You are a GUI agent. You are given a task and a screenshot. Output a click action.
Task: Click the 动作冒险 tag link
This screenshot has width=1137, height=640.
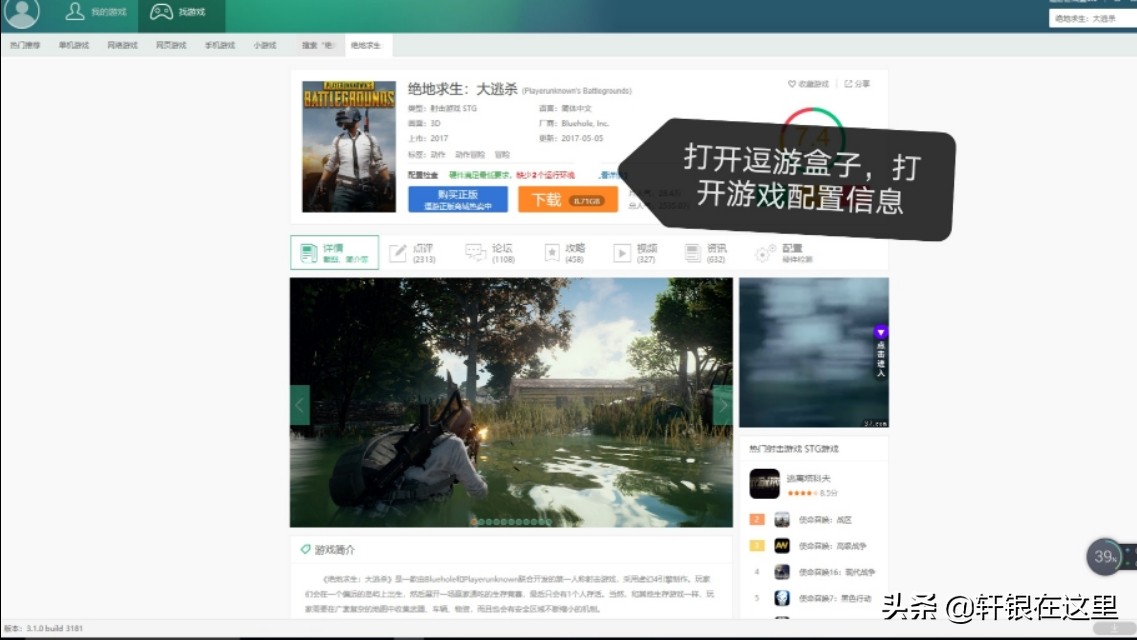(470, 154)
